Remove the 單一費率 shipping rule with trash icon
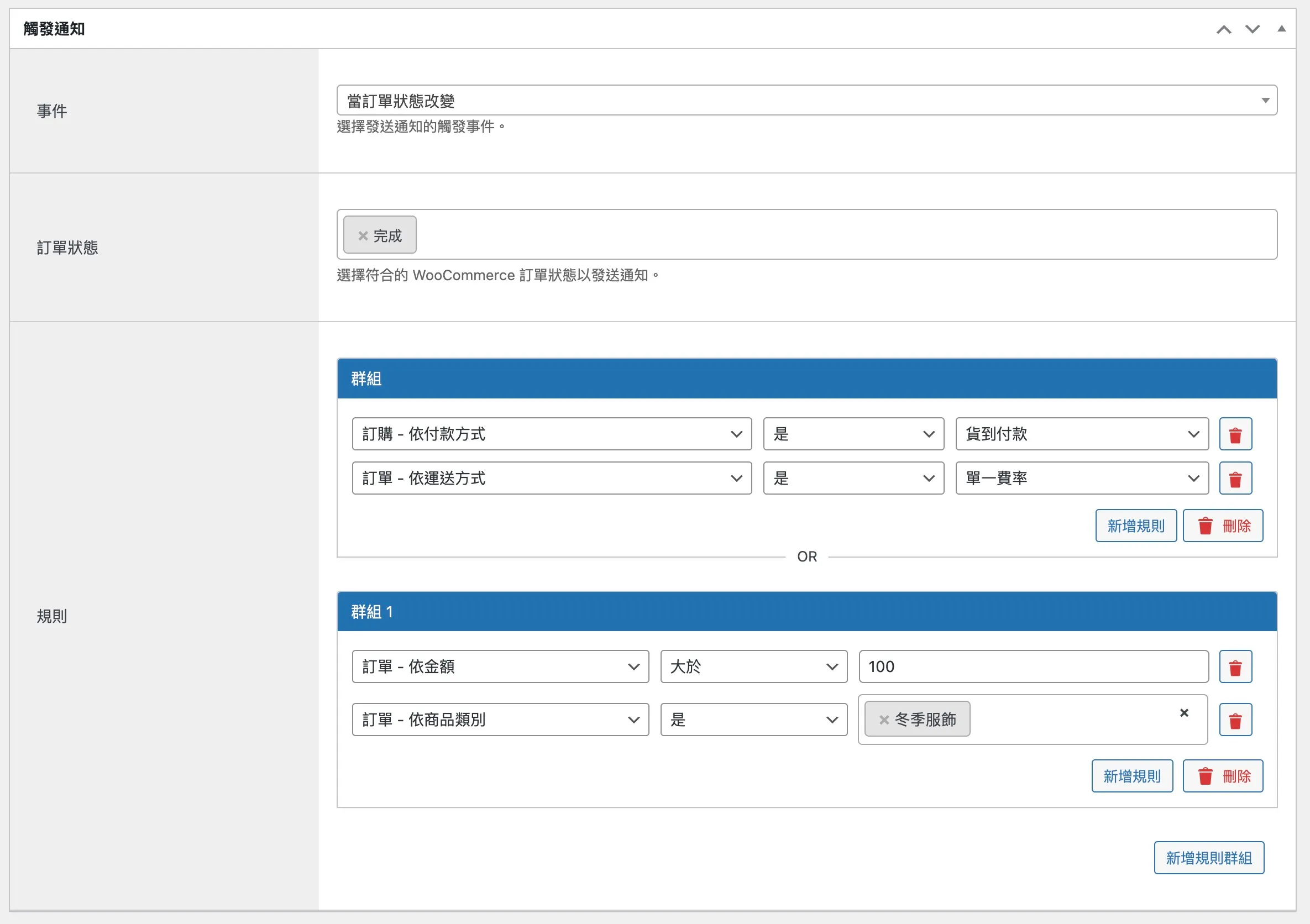The width and height of the screenshot is (1310, 924). point(1235,479)
